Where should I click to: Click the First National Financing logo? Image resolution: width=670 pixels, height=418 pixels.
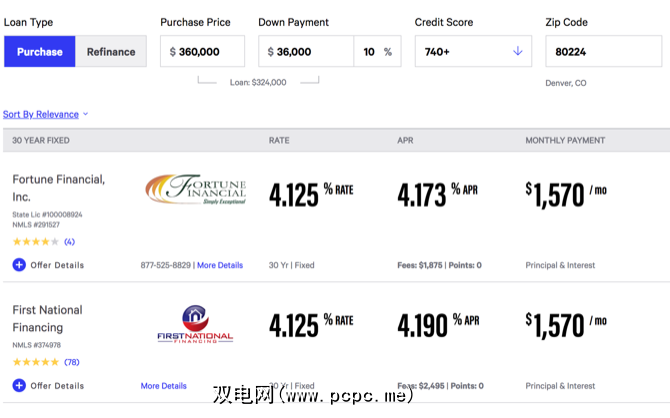coord(195,324)
